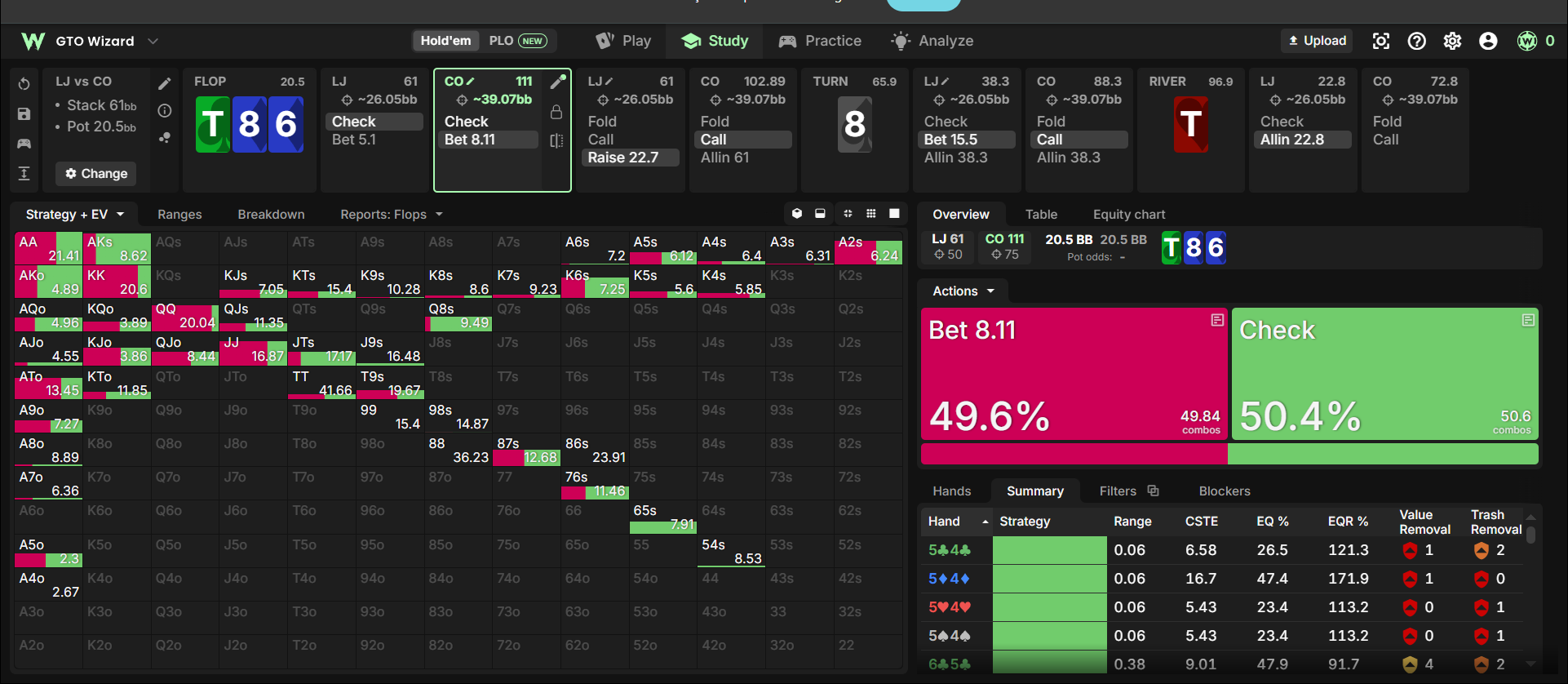Open the Blockers tab

(1225, 491)
